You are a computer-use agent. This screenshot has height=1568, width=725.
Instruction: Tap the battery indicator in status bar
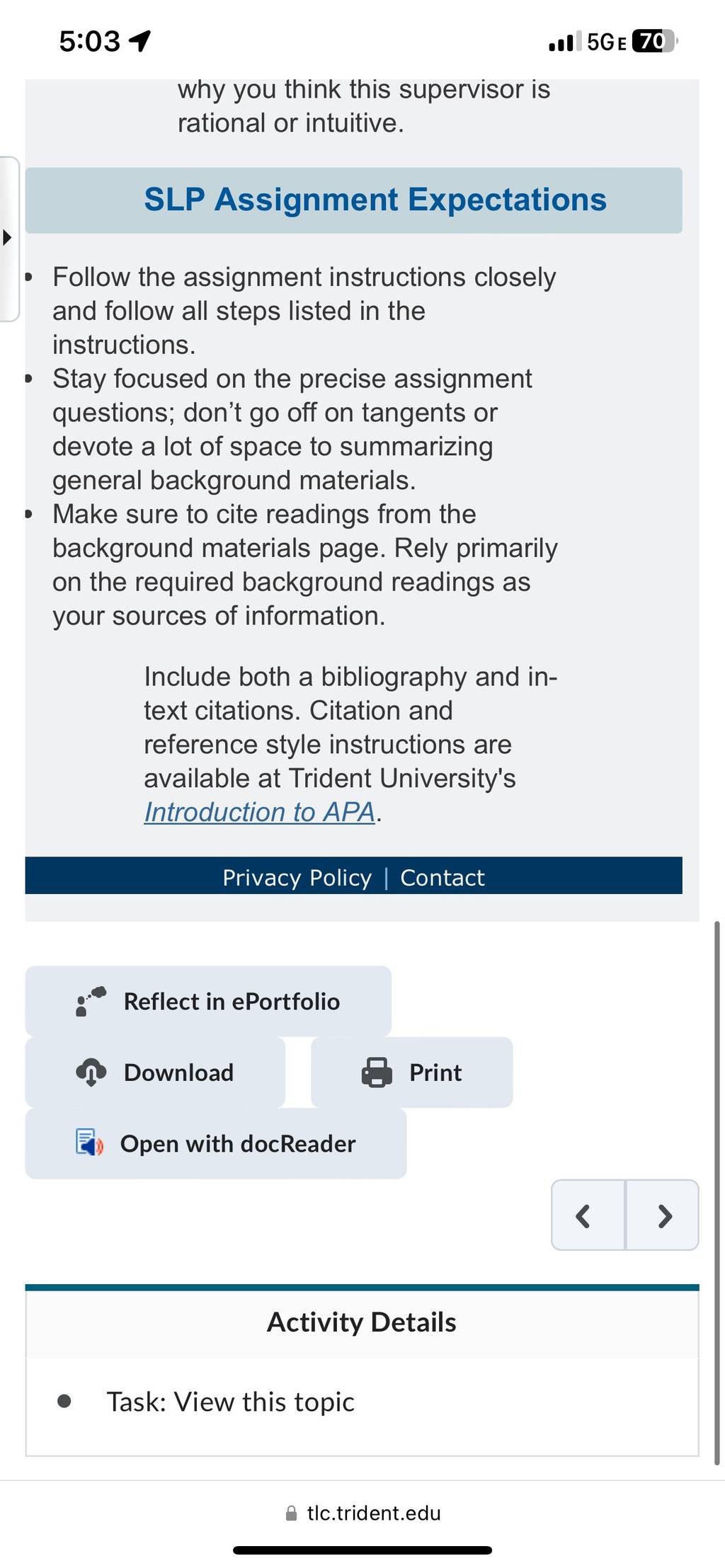[654, 41]
